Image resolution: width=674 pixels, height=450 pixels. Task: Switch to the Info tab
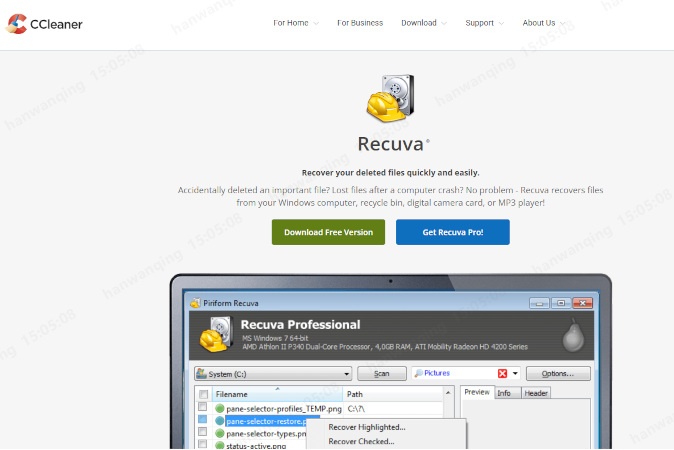(505, 393)
